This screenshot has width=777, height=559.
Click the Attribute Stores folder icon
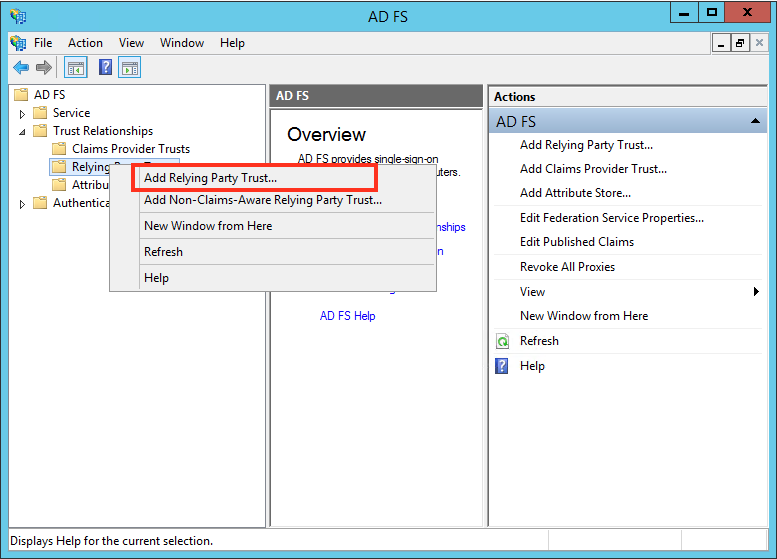point(59,185)
